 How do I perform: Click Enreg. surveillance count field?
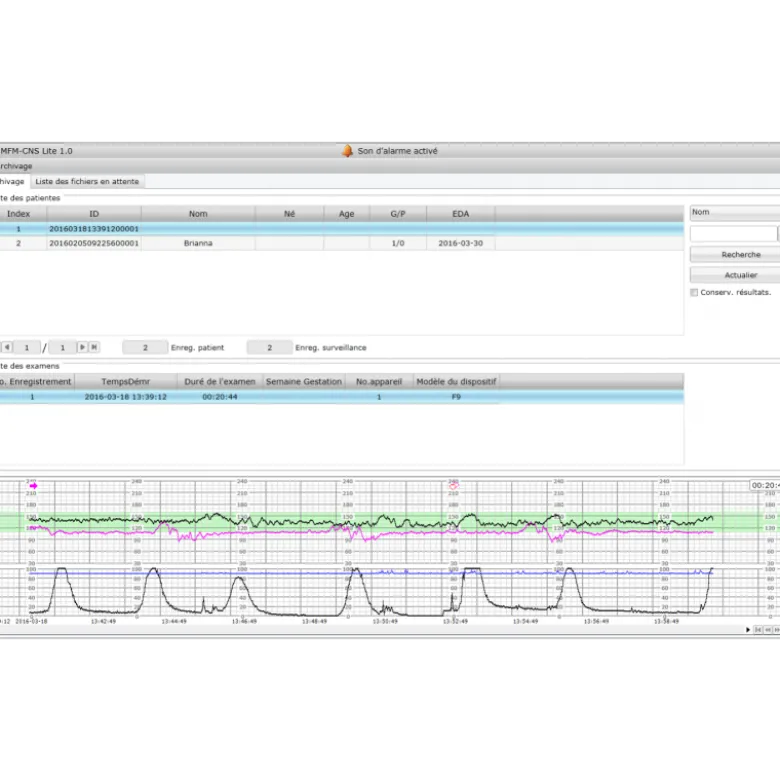269,347
